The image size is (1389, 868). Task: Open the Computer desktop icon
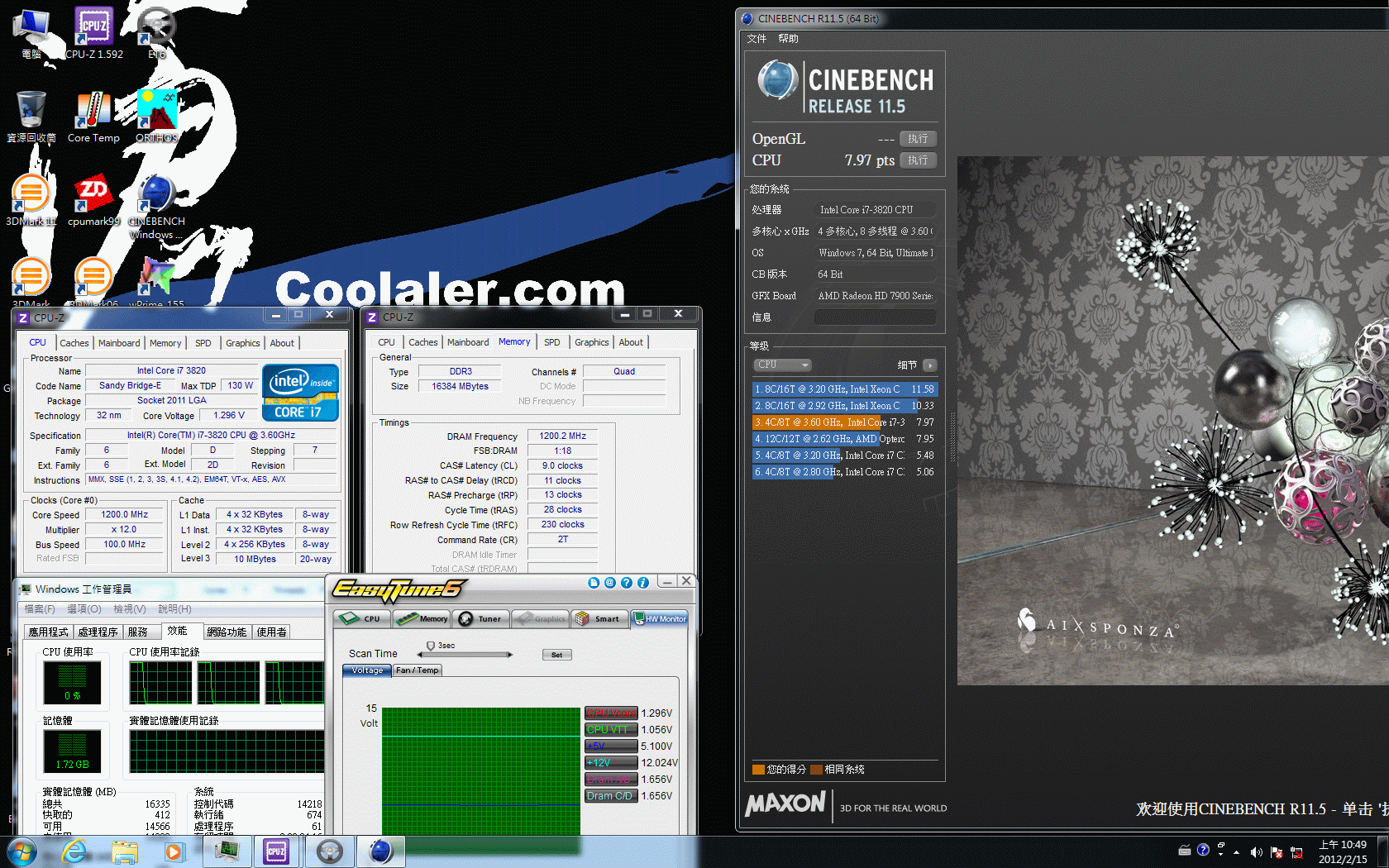31,33
